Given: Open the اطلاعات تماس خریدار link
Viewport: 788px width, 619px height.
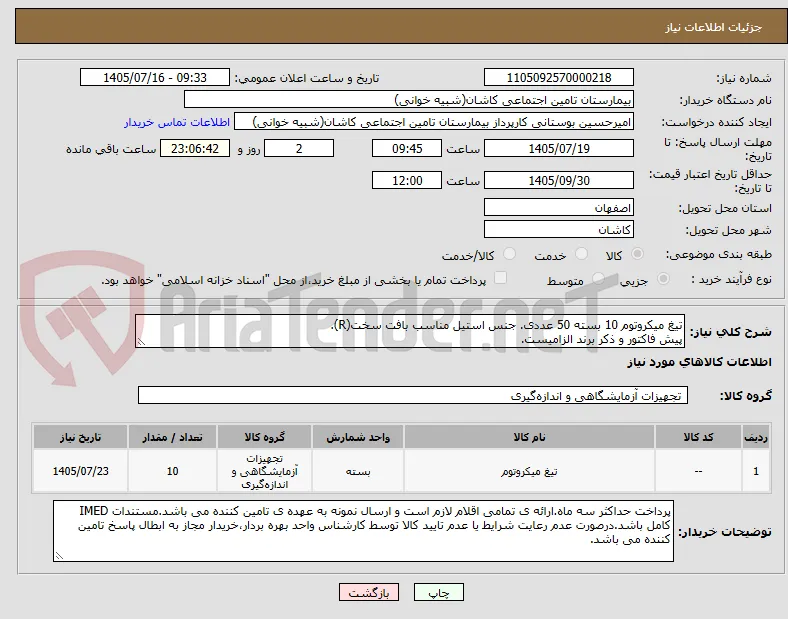Looking at the screenshot, I should 177,123.
